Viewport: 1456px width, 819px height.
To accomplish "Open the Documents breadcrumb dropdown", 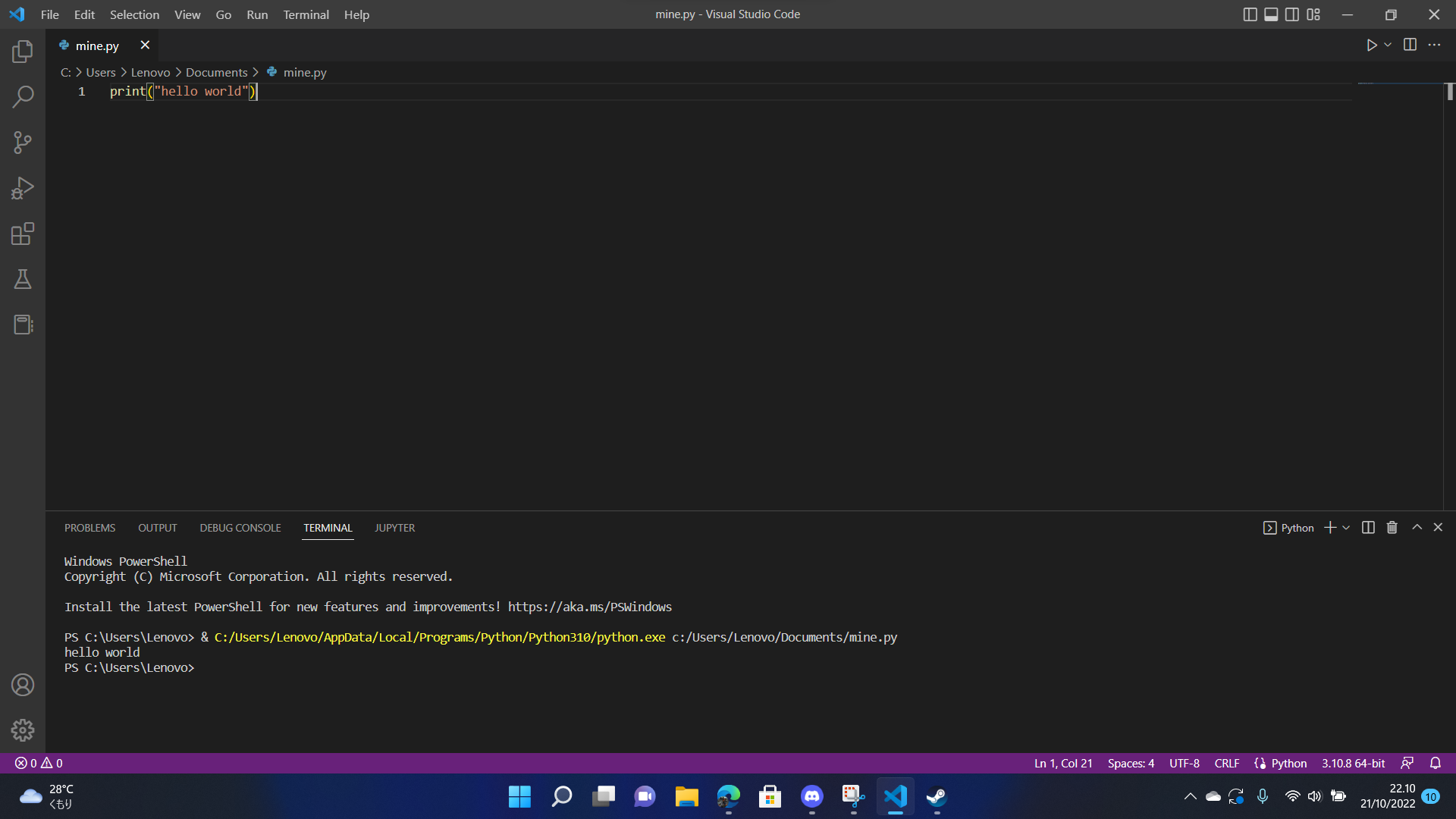I will pos(216,72).
